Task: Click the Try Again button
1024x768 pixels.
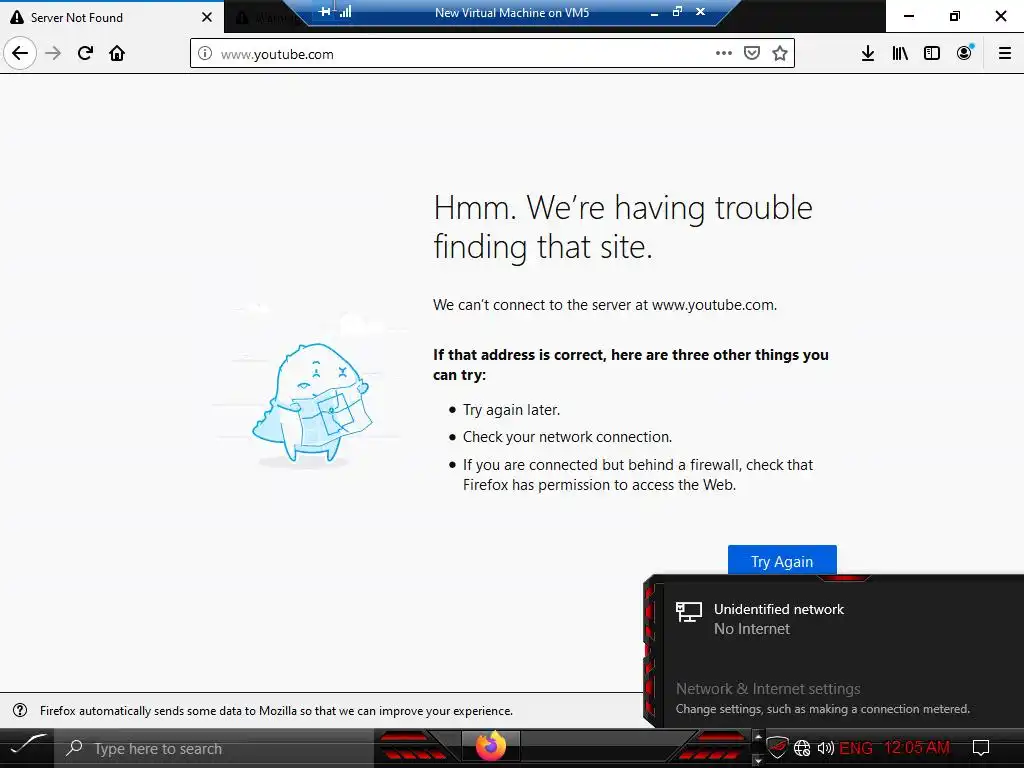Action: pos(782,561)
